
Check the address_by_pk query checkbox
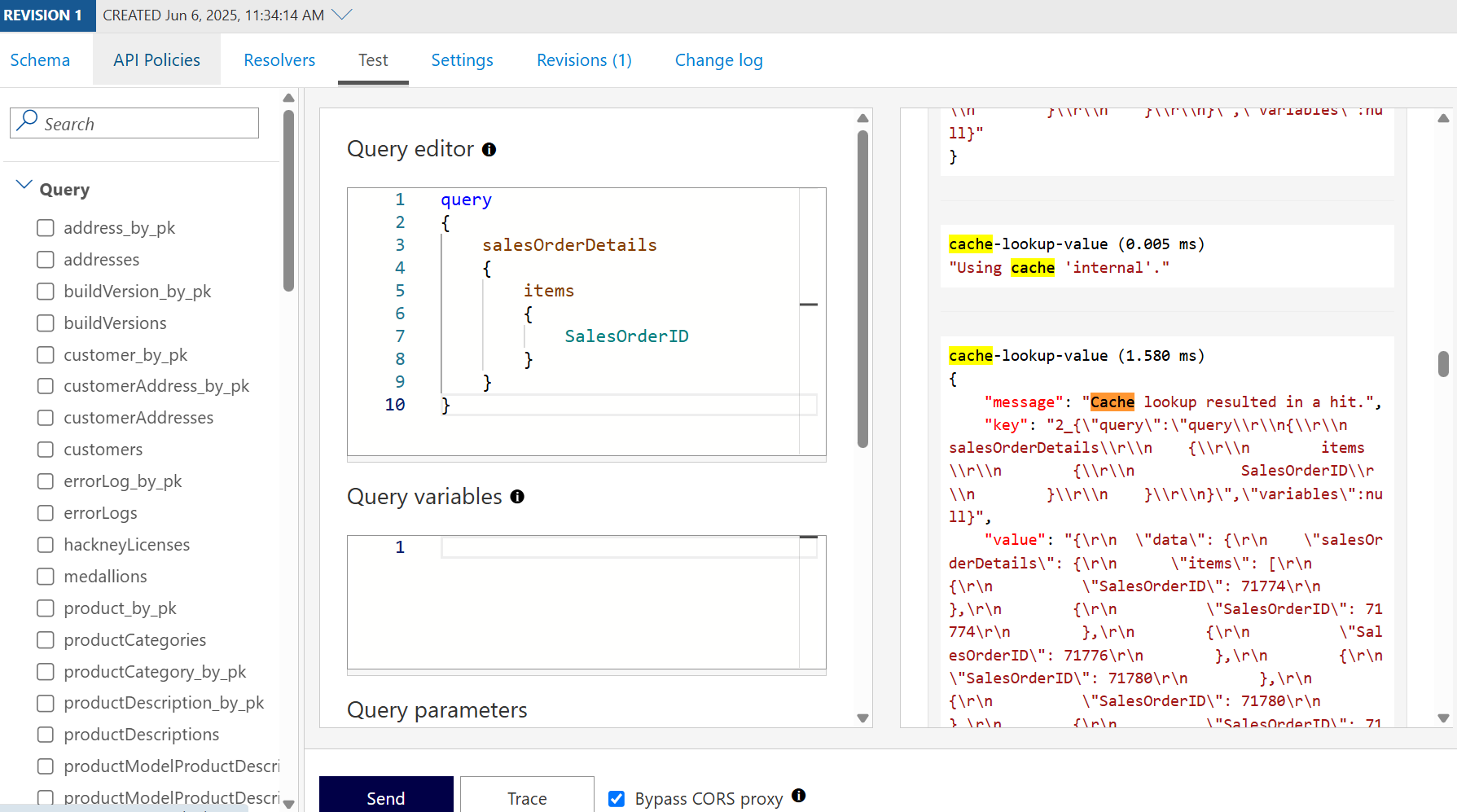(46, 228)
